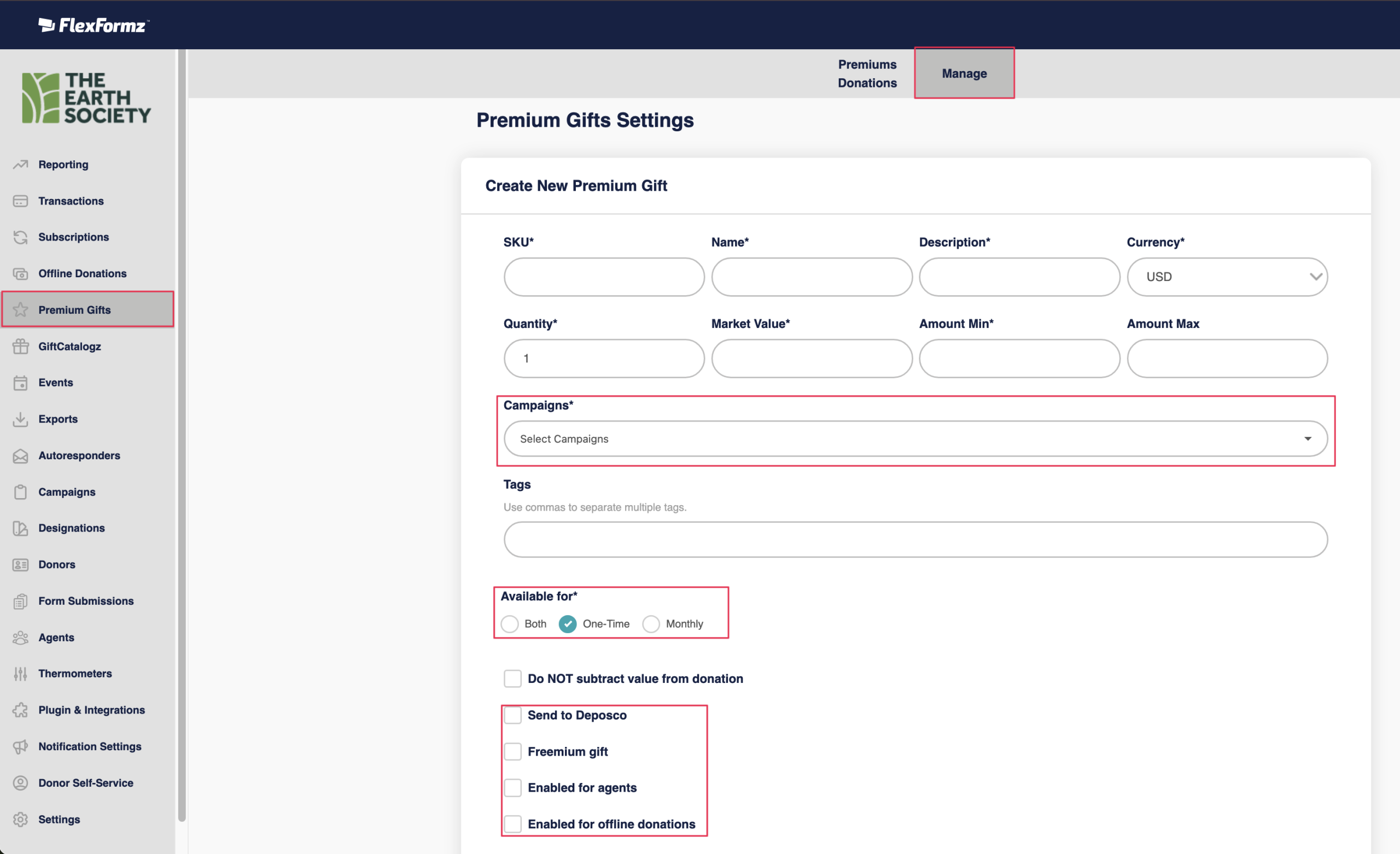Select the Monthly radio option

pos(651,624)
